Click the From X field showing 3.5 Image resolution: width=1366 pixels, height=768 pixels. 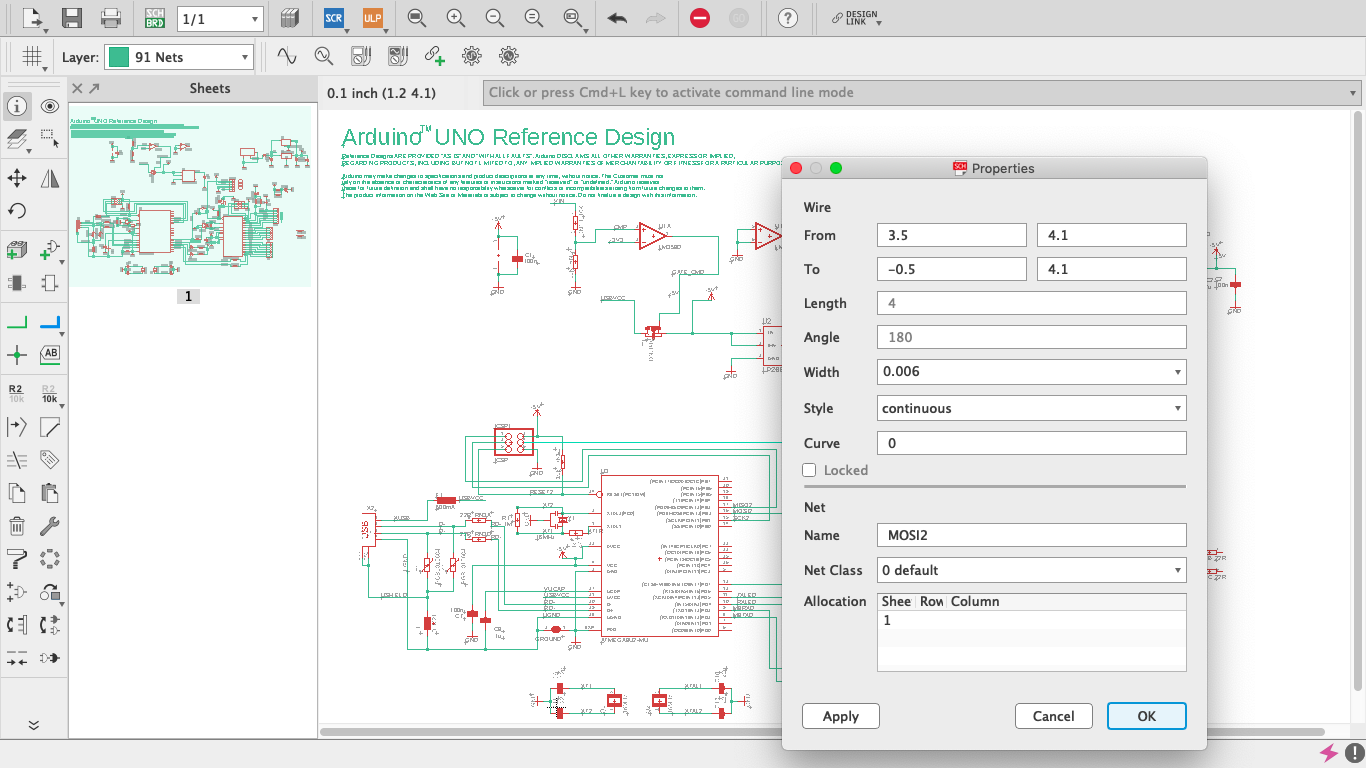(952, 235)
